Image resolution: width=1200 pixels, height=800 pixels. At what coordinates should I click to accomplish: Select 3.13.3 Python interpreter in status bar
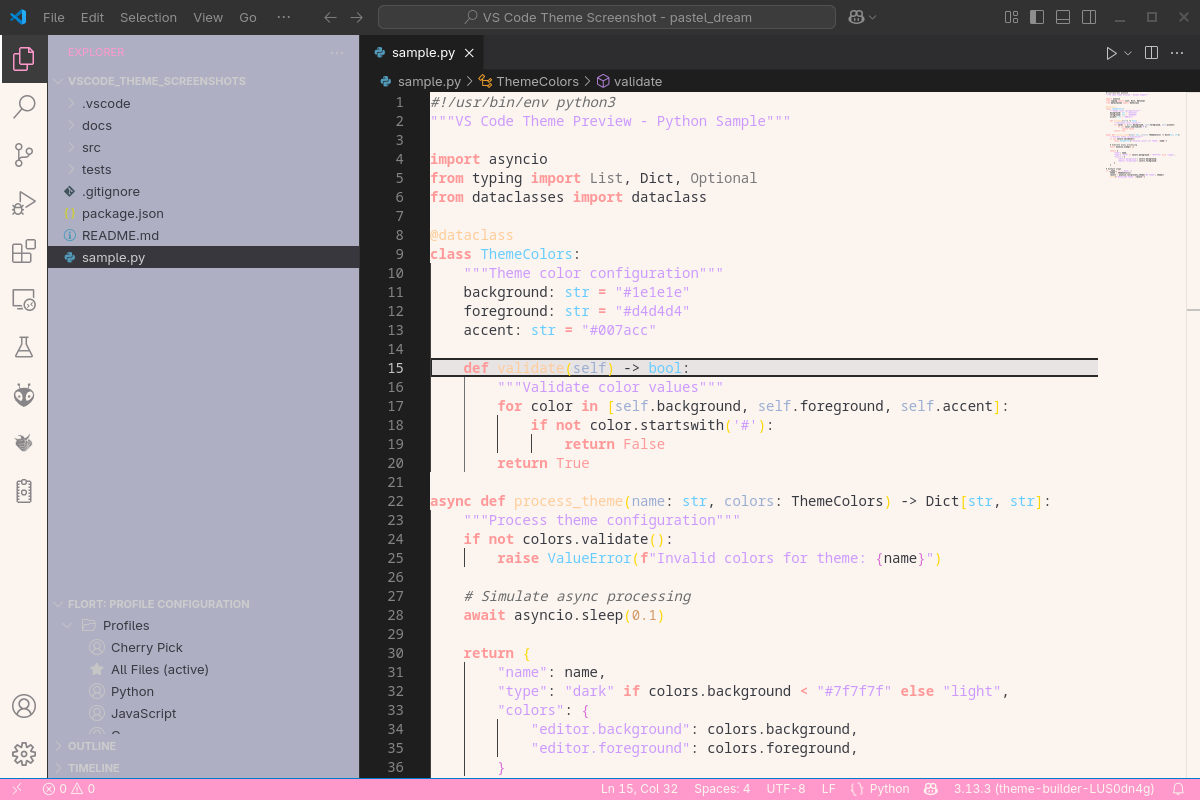tap(1054, 789)
